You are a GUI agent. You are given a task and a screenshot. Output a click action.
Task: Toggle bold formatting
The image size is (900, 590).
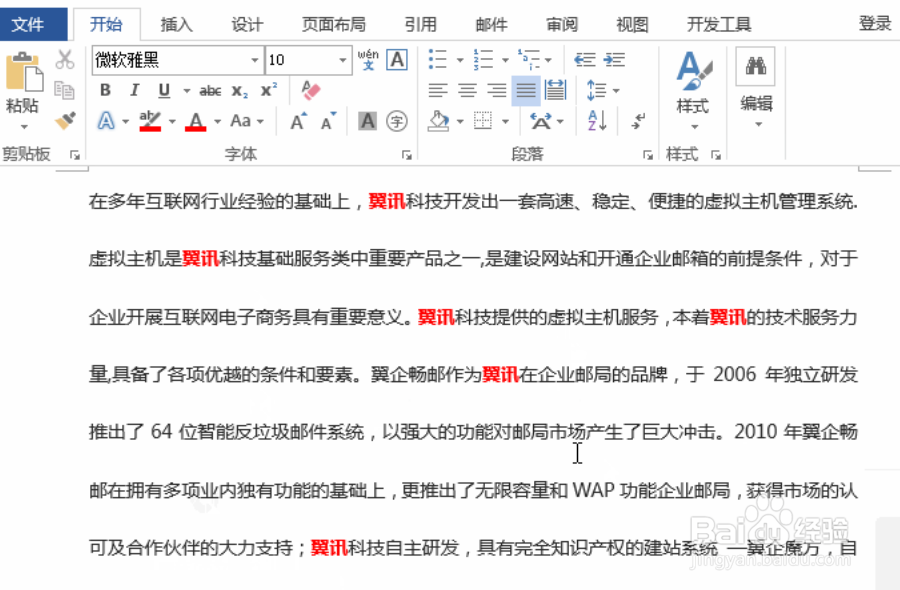click(x=105, y=90)
